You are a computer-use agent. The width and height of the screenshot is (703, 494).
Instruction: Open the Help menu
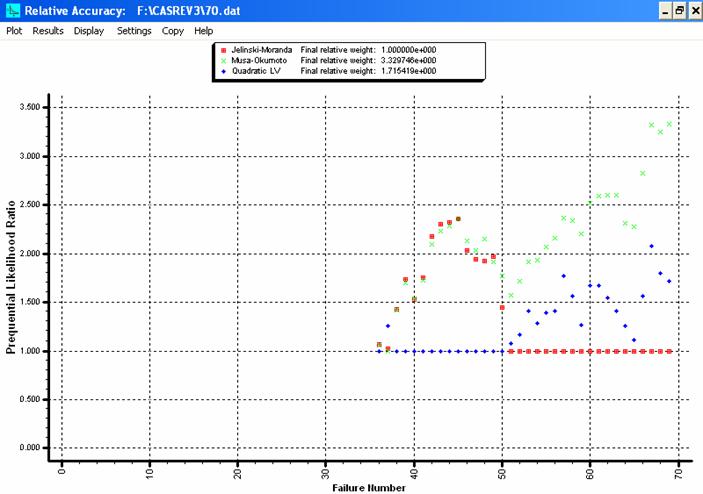(204, 31)
